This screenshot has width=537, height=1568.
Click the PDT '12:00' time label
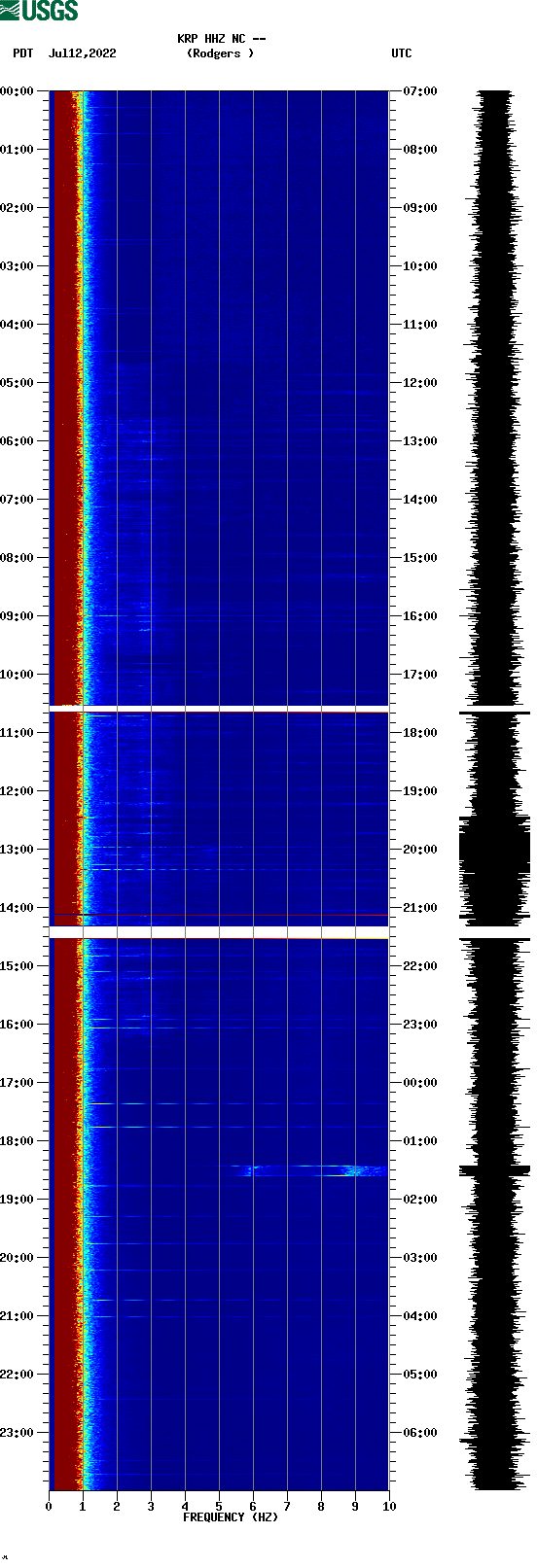[17, 791]
